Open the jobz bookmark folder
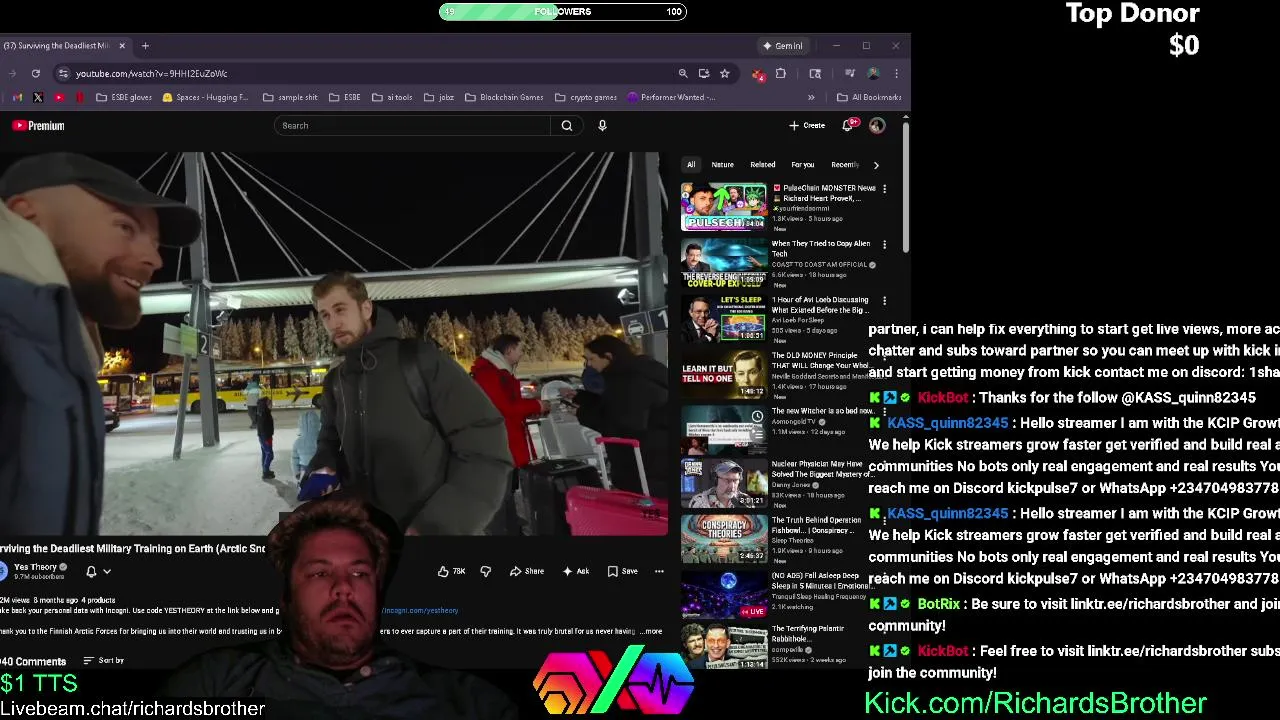Image resolution: width=1280 pixels, height=720 pixels. (x=439, y=97)
